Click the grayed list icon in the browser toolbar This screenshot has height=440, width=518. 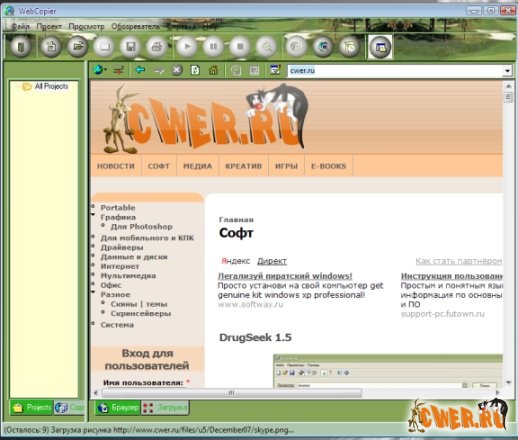coord(254,70)
